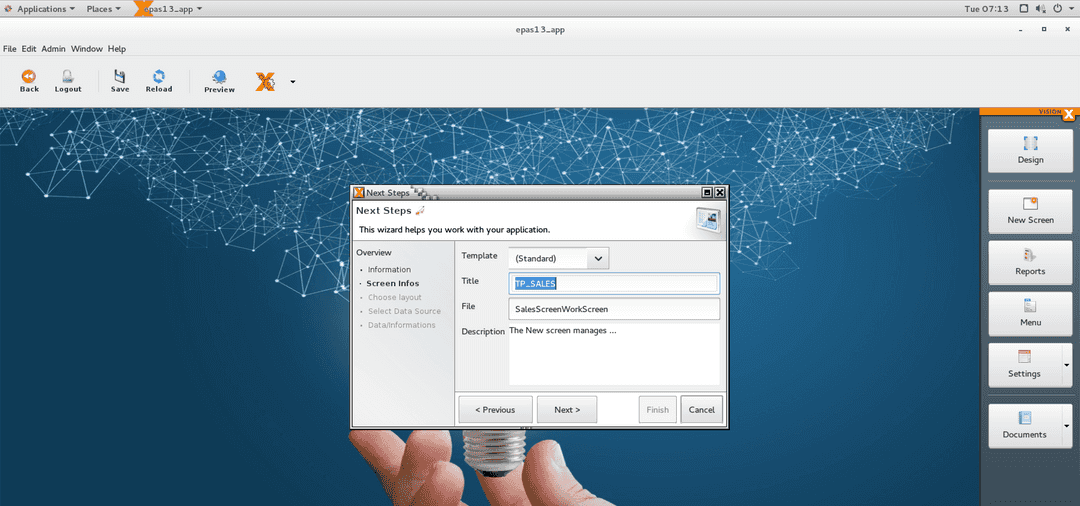Open the Menu editor in the side panel
1080x506 pixels.
coord(1030,313)
